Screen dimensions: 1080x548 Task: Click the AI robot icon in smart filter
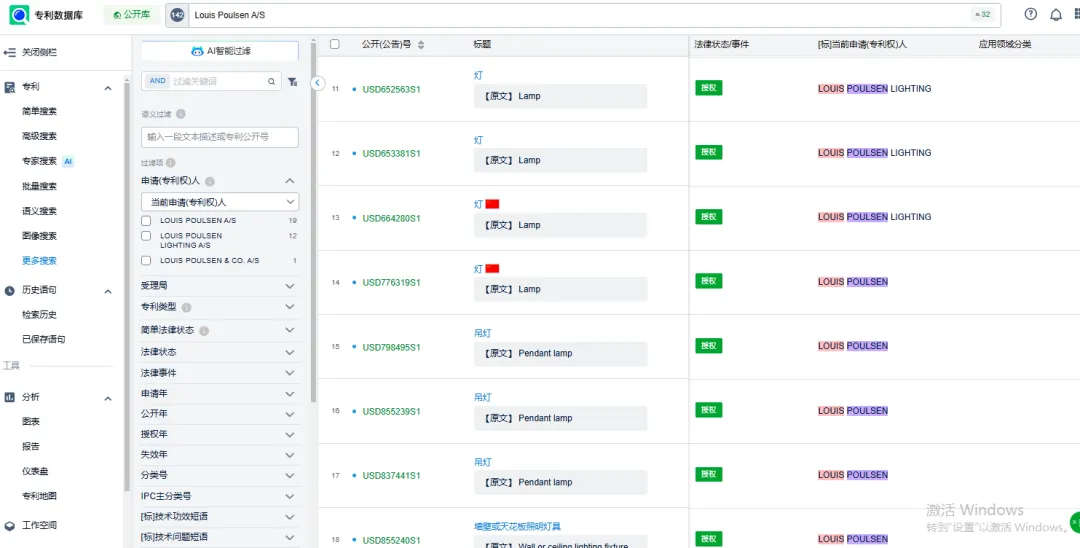tap(197, 51)
